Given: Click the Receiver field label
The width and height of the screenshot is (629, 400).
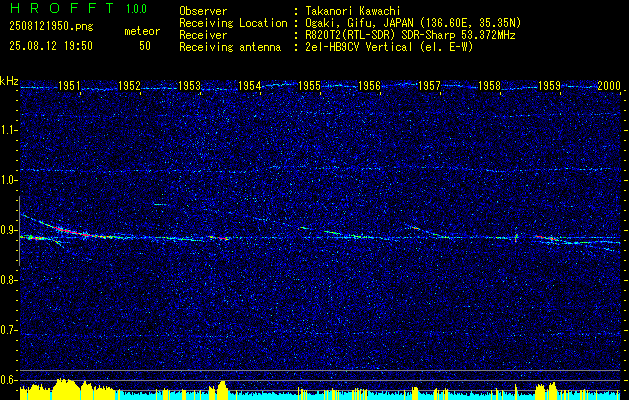Looking at the screenshot, I should tap(203, 35).
